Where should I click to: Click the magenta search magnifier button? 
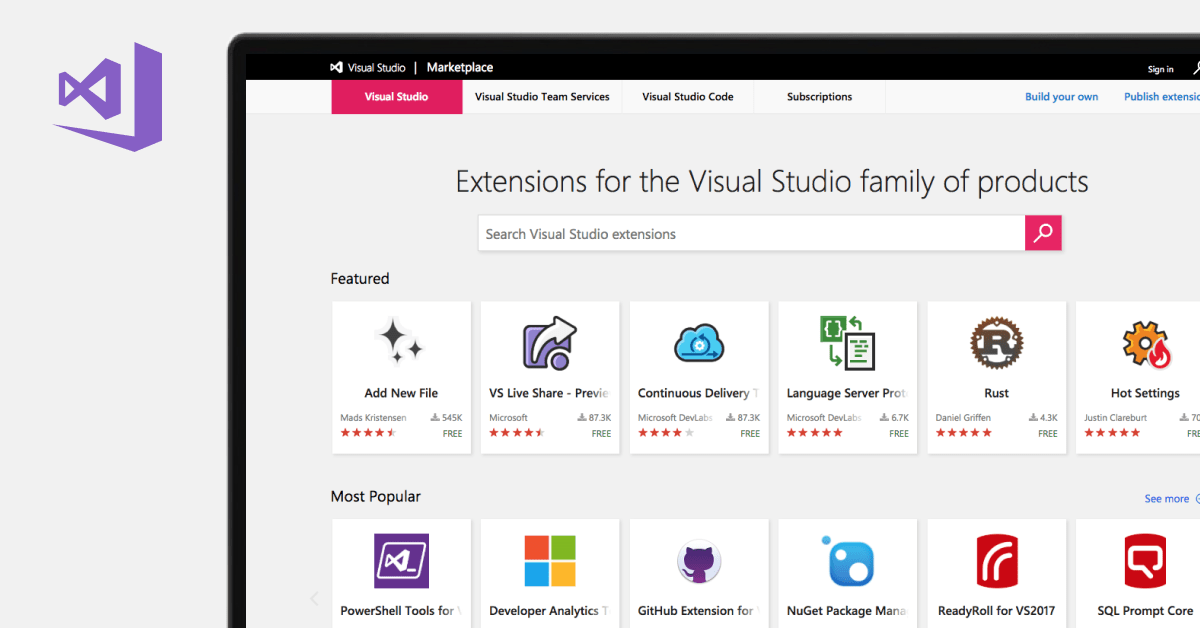(1043, 233)
